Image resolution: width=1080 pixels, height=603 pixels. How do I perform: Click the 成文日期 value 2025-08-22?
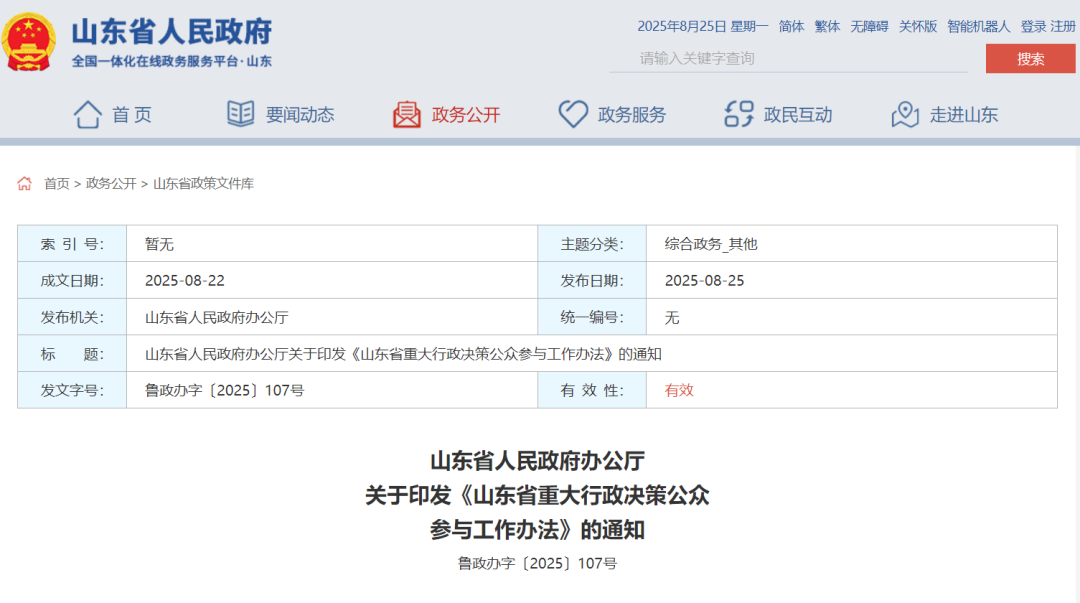(185, 280)
